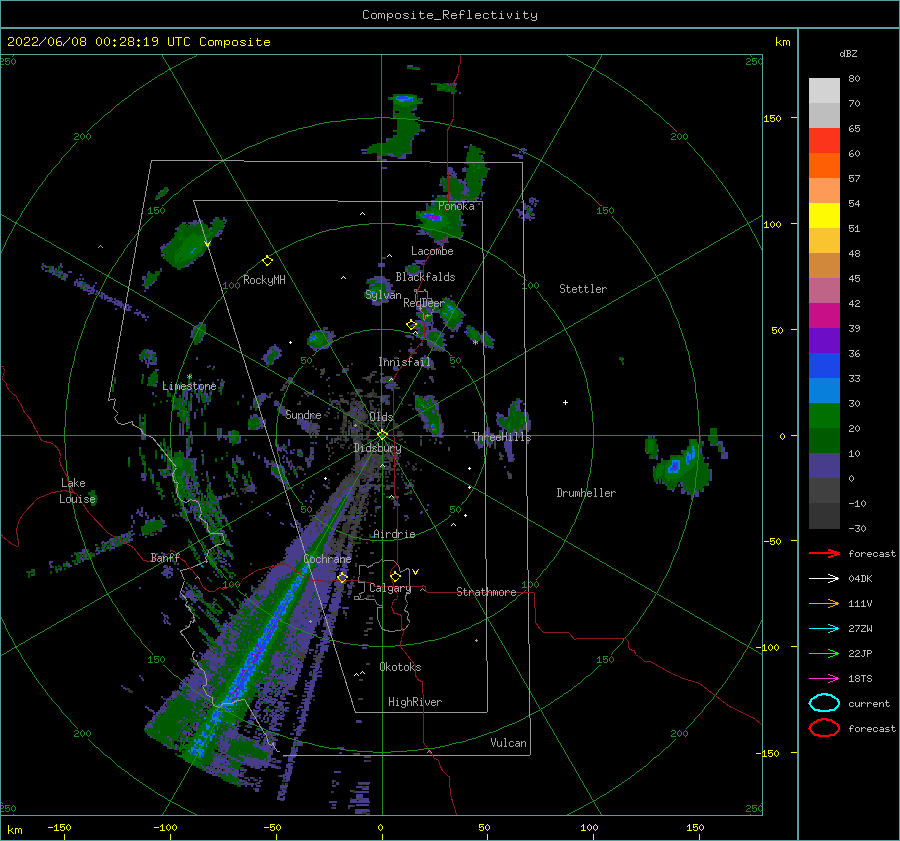
Task: Click the Strathmore label
Action: 486,592
